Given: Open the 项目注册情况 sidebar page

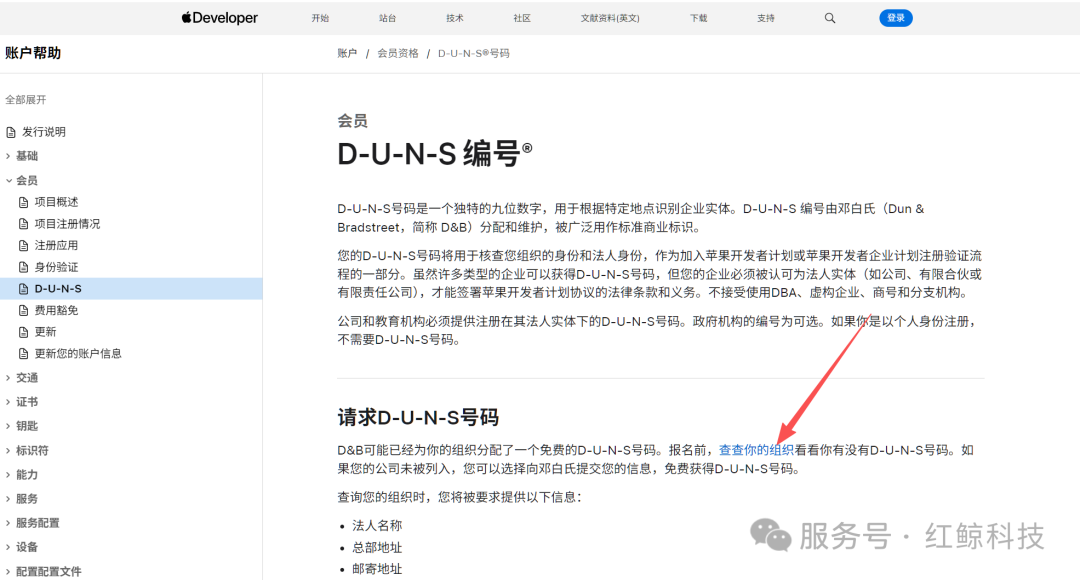Looking at the screenshot, I should [x=68, y=224].
